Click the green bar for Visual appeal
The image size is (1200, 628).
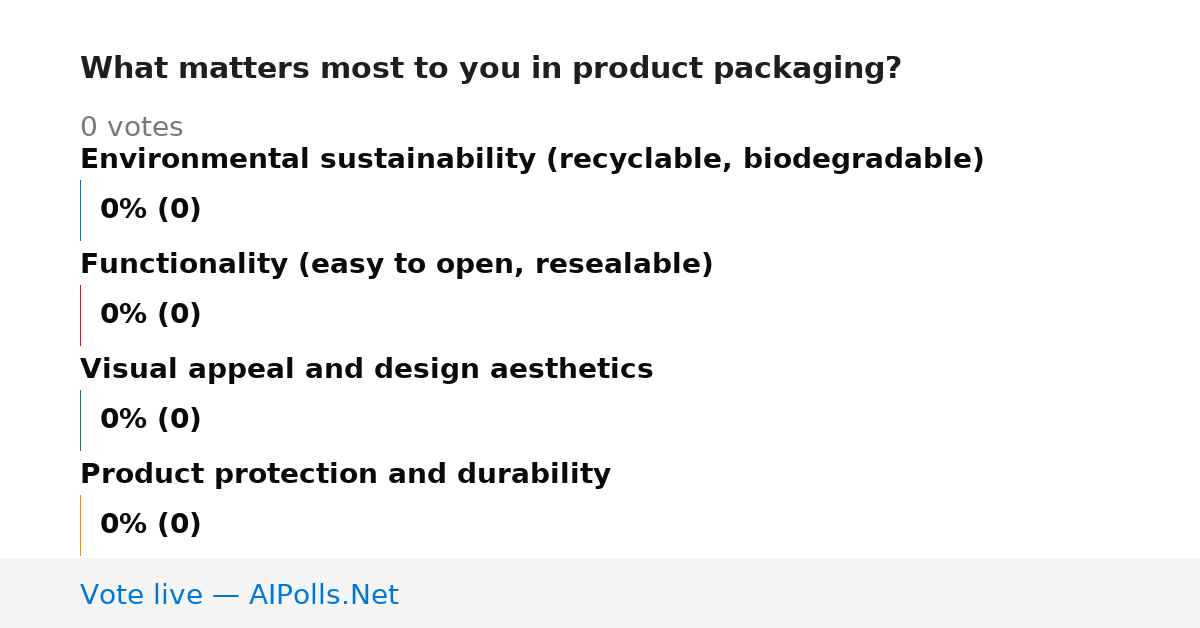click(80, 420)
